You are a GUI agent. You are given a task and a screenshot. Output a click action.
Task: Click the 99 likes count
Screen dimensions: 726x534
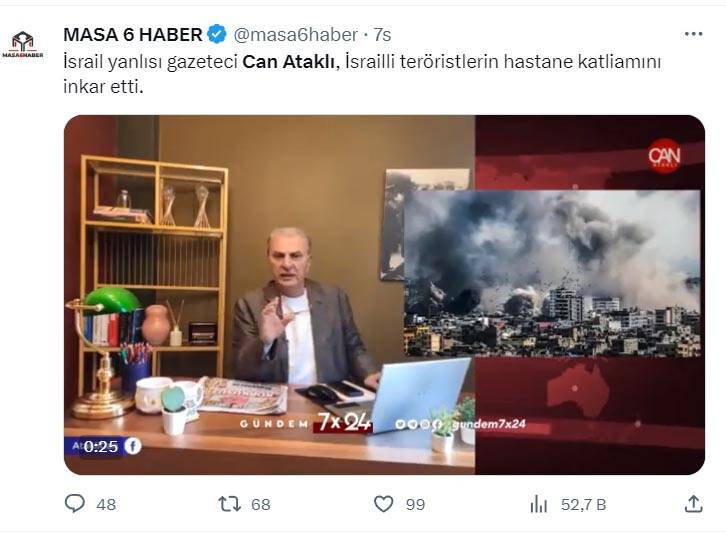point(415,504)
